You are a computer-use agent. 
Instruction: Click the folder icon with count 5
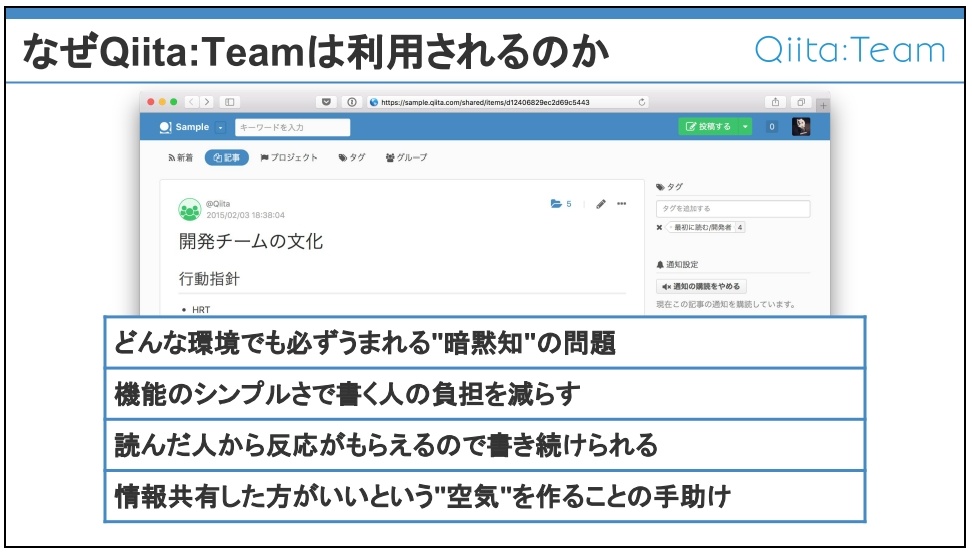click(561, 203)
